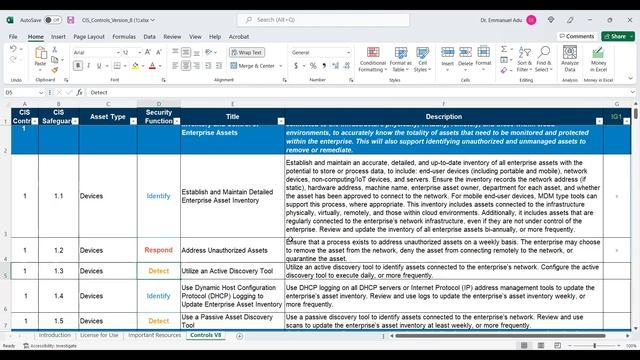The image size is (640, 360).
Task: Open filter dropdown for Title column
Action: pos(281,121)
